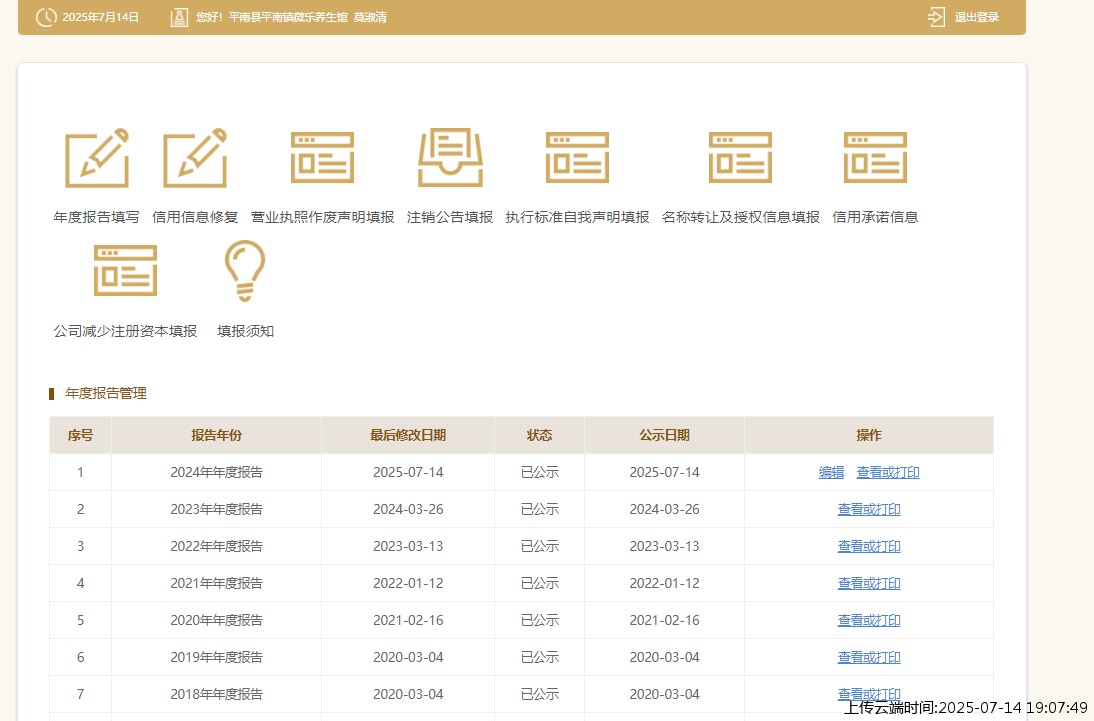Click the 名称转让及授权信息填报 form icon
Screen dimensions: 1094x721
pyautogui.click(x=740, y=158)
